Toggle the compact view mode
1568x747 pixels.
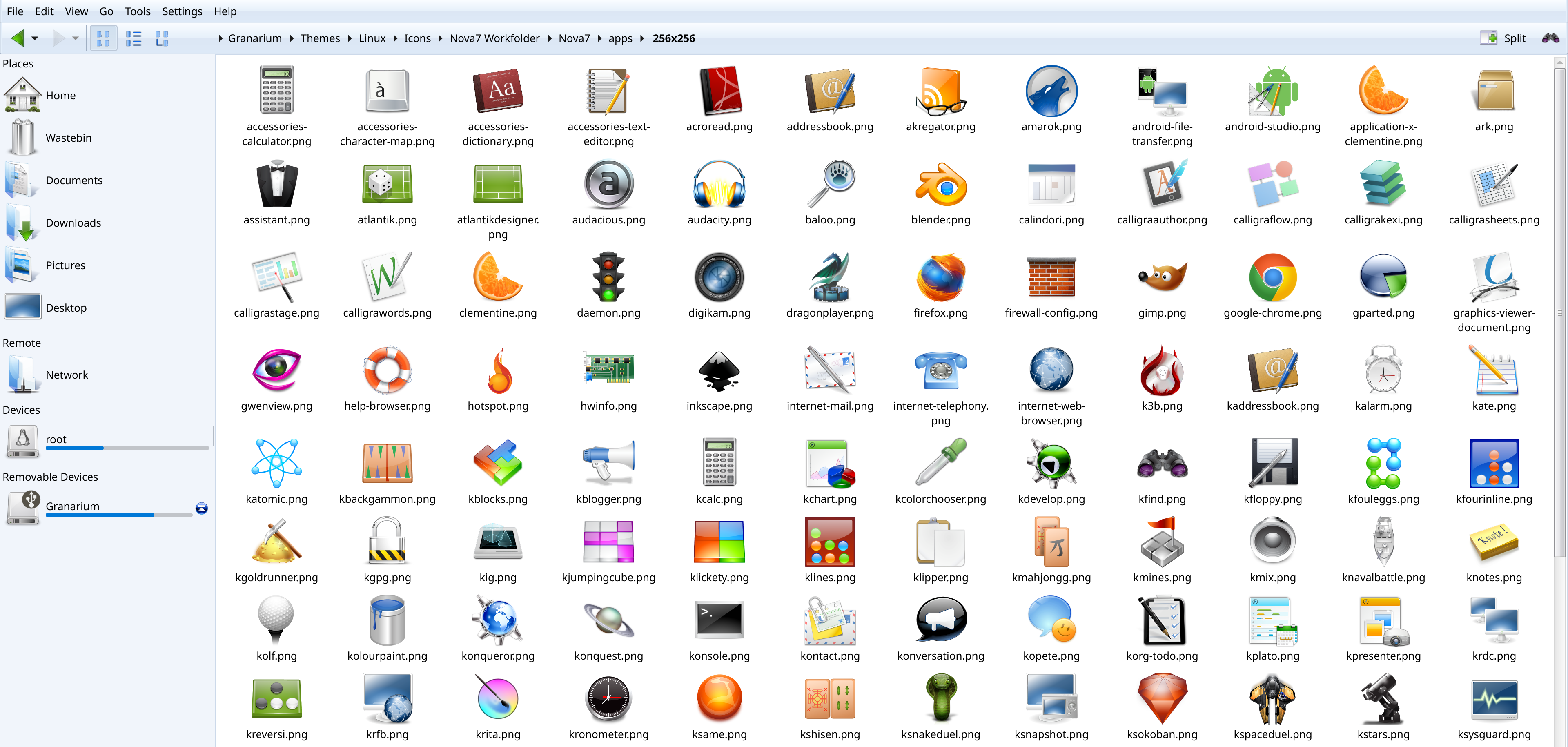(163, 38)
